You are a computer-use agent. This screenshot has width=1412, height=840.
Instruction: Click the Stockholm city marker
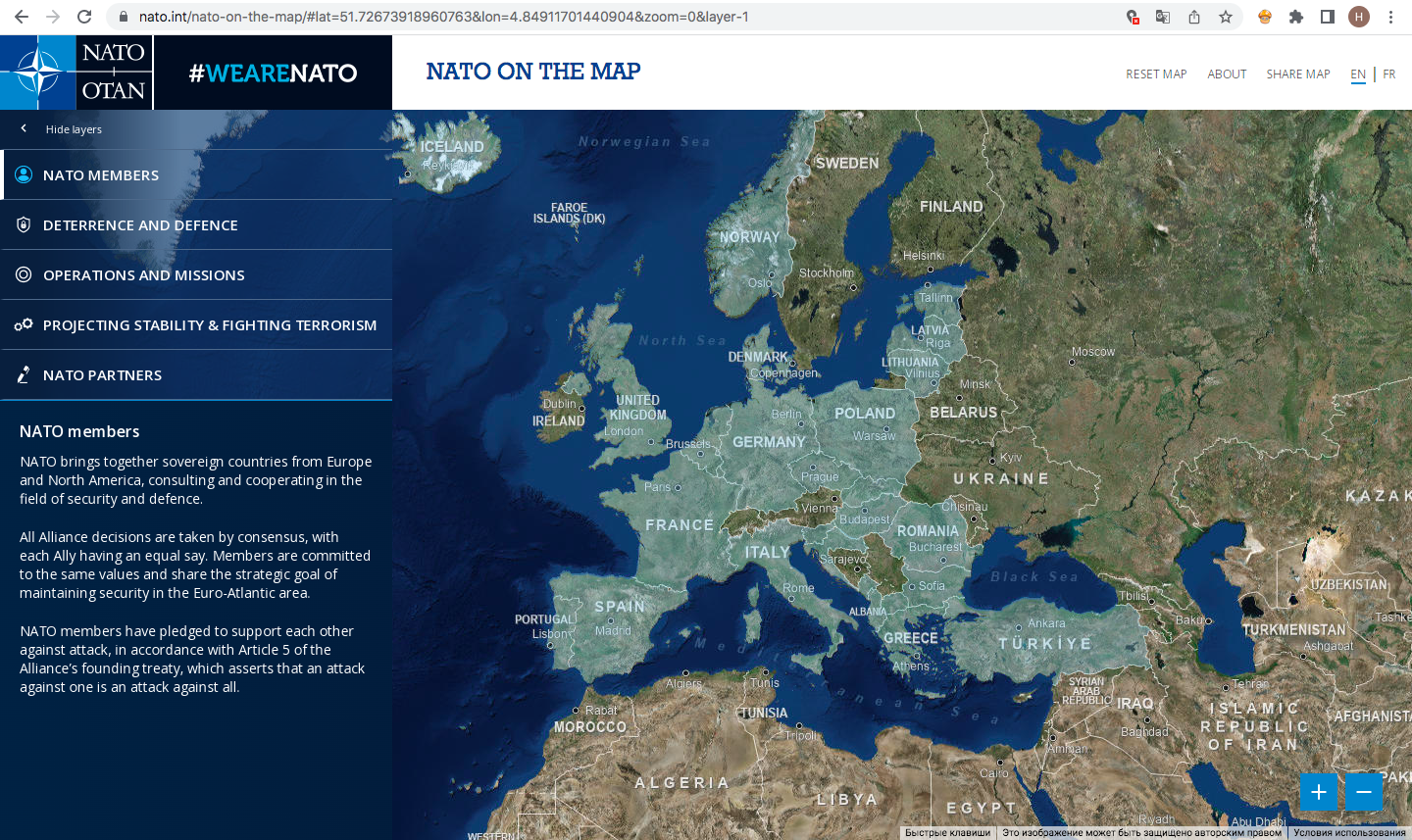(x=853, y=287)
